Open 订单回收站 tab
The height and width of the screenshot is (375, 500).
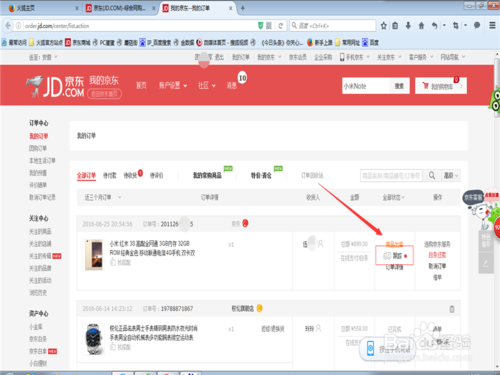(x=312, y=175)
